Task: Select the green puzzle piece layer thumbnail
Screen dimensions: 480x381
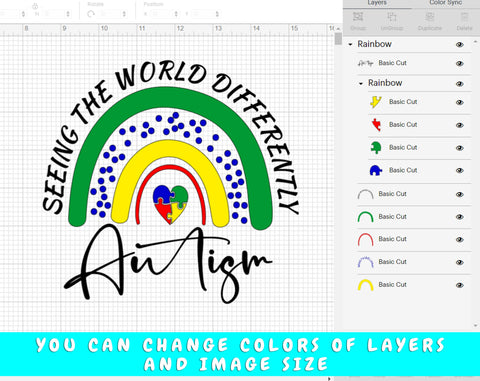Action: [376, 147]
